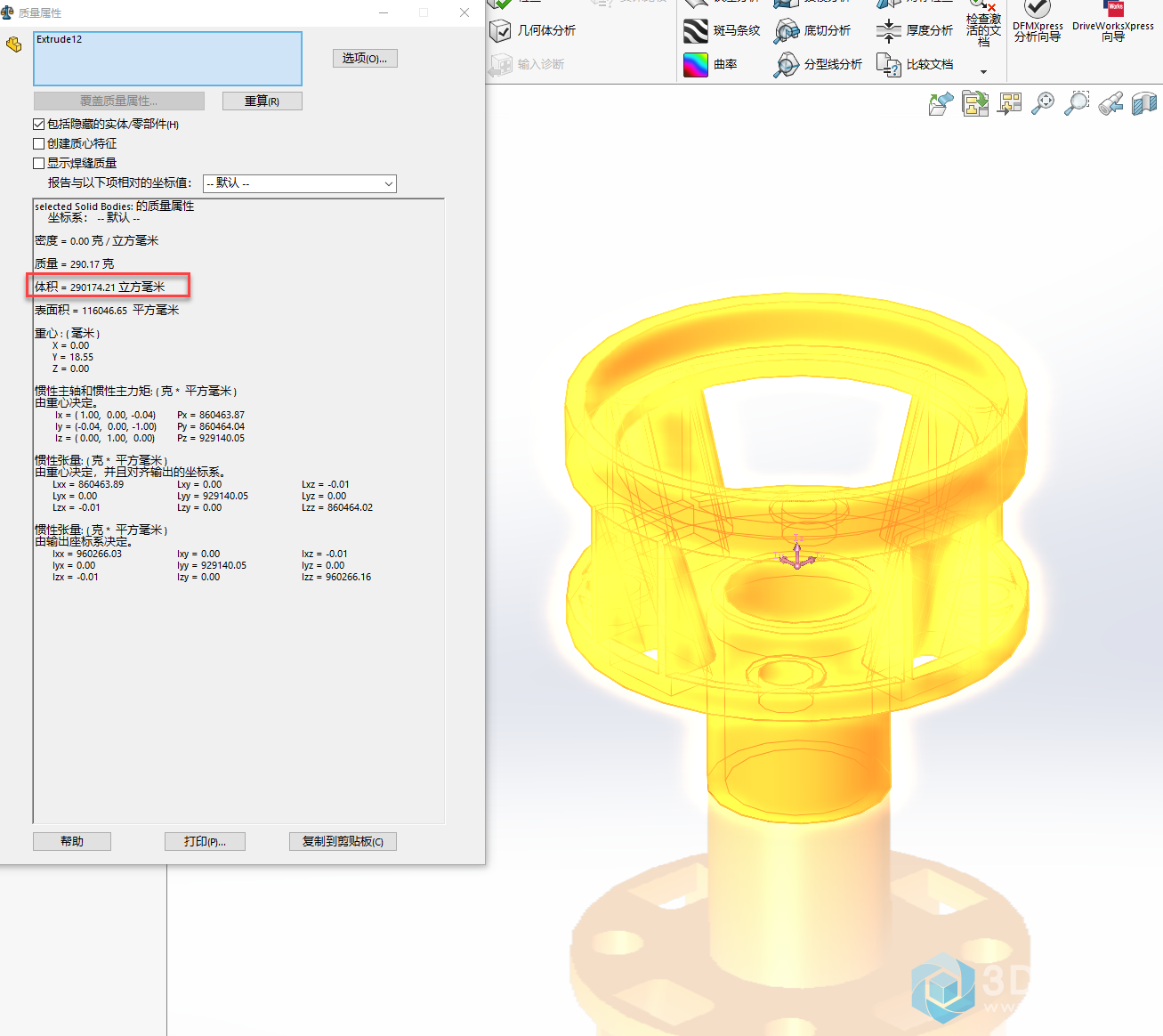Click the 'Px = 860463.87' principal moment value
This screenshot has width=1163, height=1036.
click(x=211, y=415)
